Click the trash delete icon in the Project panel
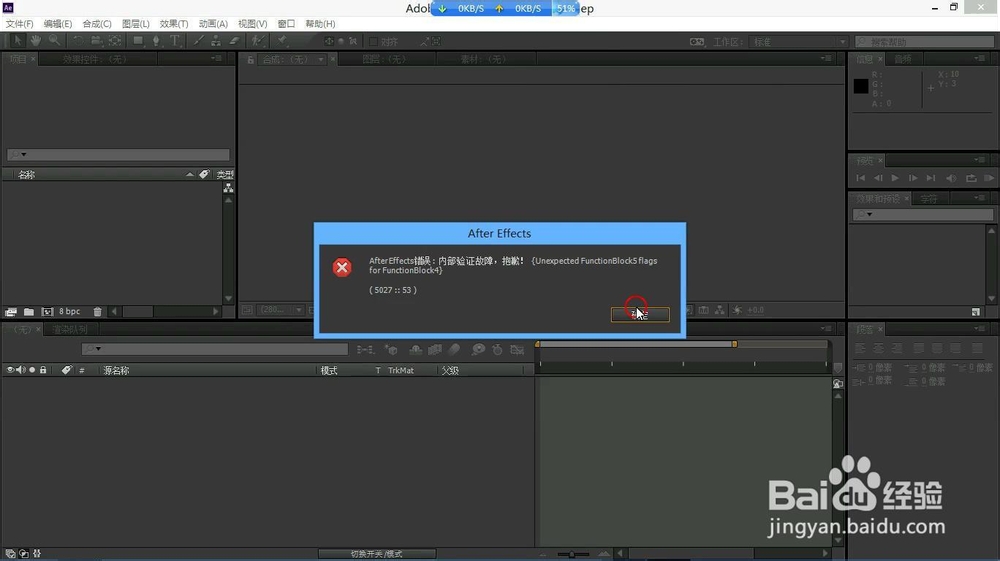The image size is (1000, 561). [x=98, y=312]
